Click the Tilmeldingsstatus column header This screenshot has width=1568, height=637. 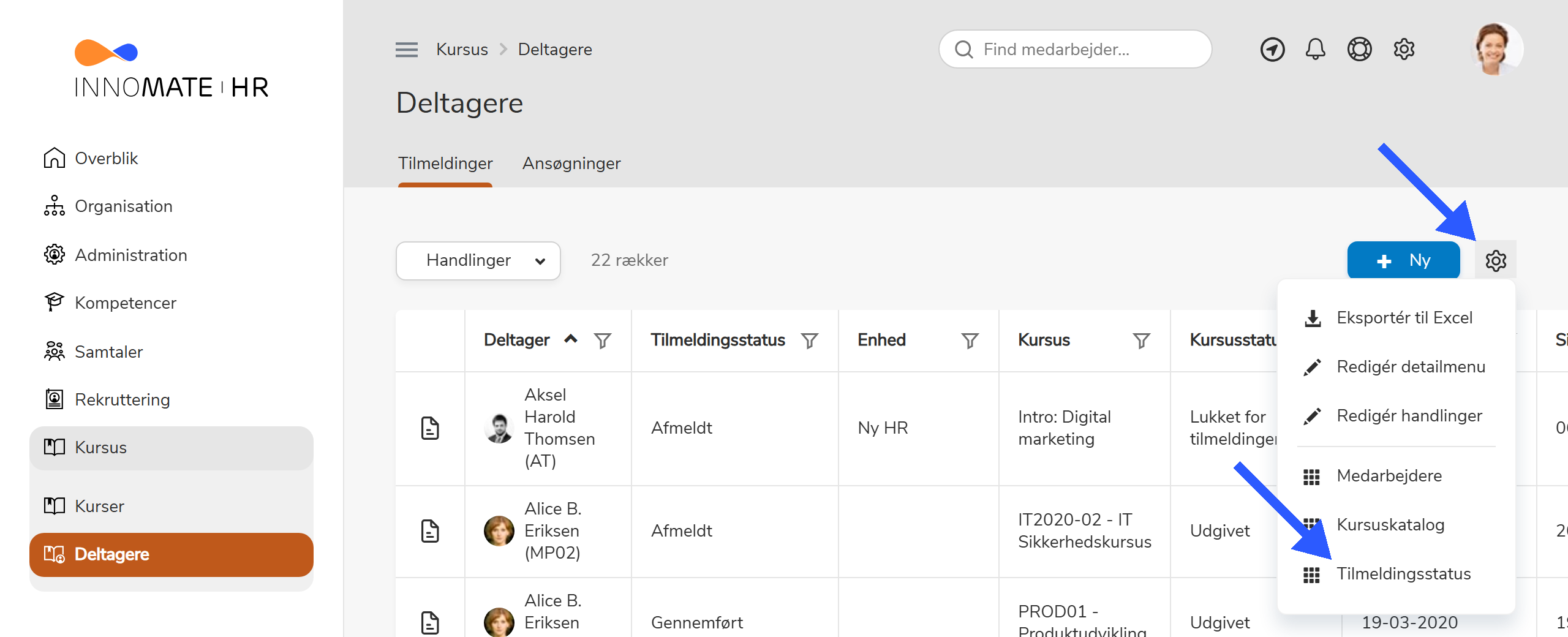[x=717, y=340]
